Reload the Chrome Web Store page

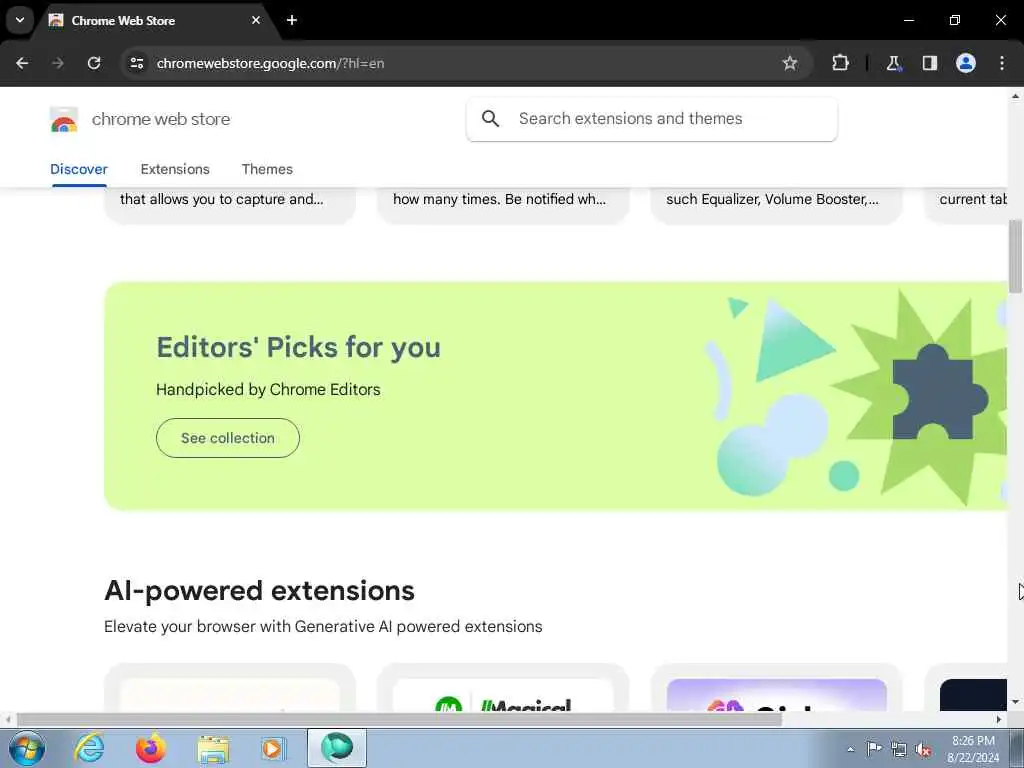[94, 63]
